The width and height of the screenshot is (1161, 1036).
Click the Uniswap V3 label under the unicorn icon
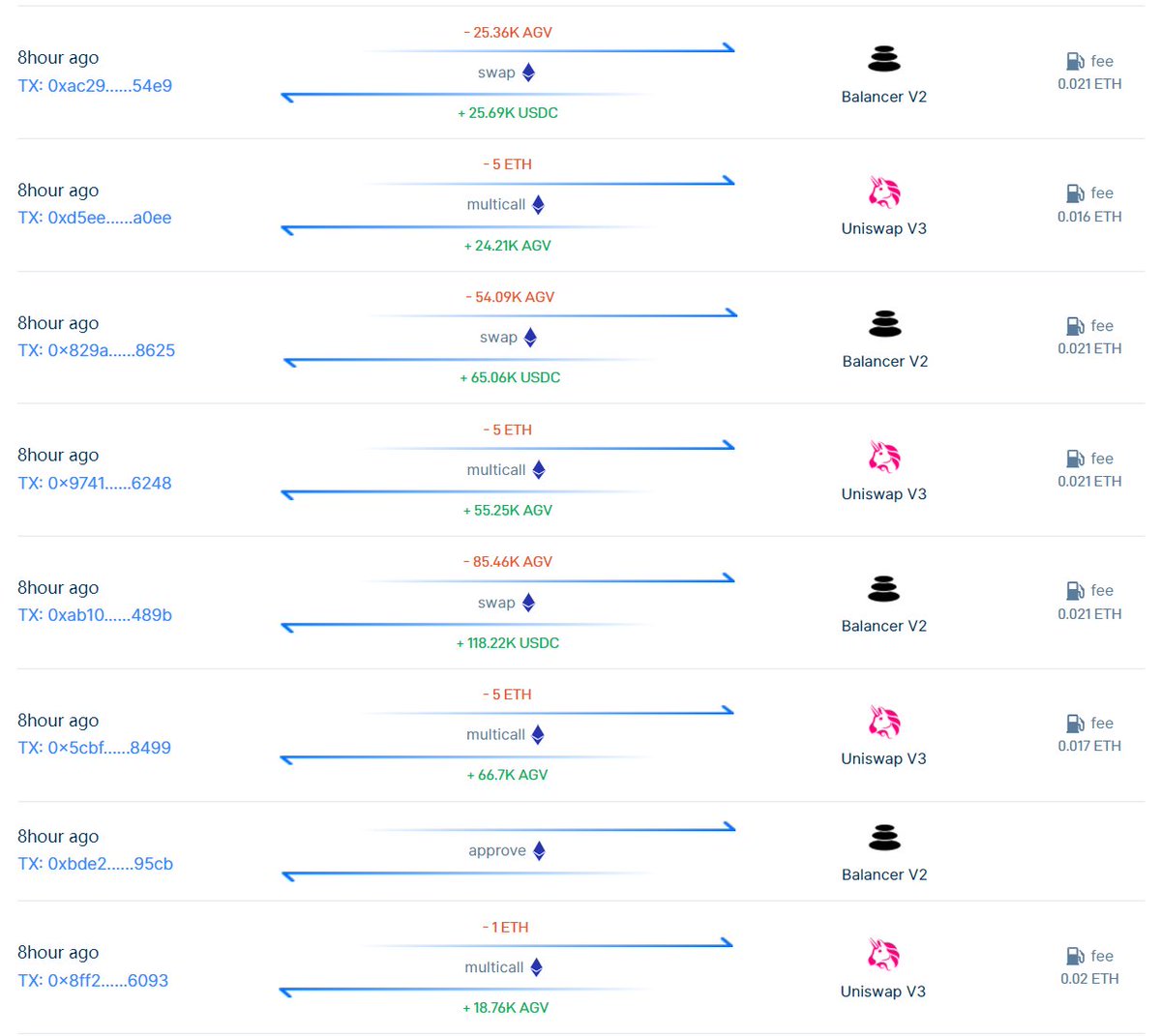[x=883, y=228]
